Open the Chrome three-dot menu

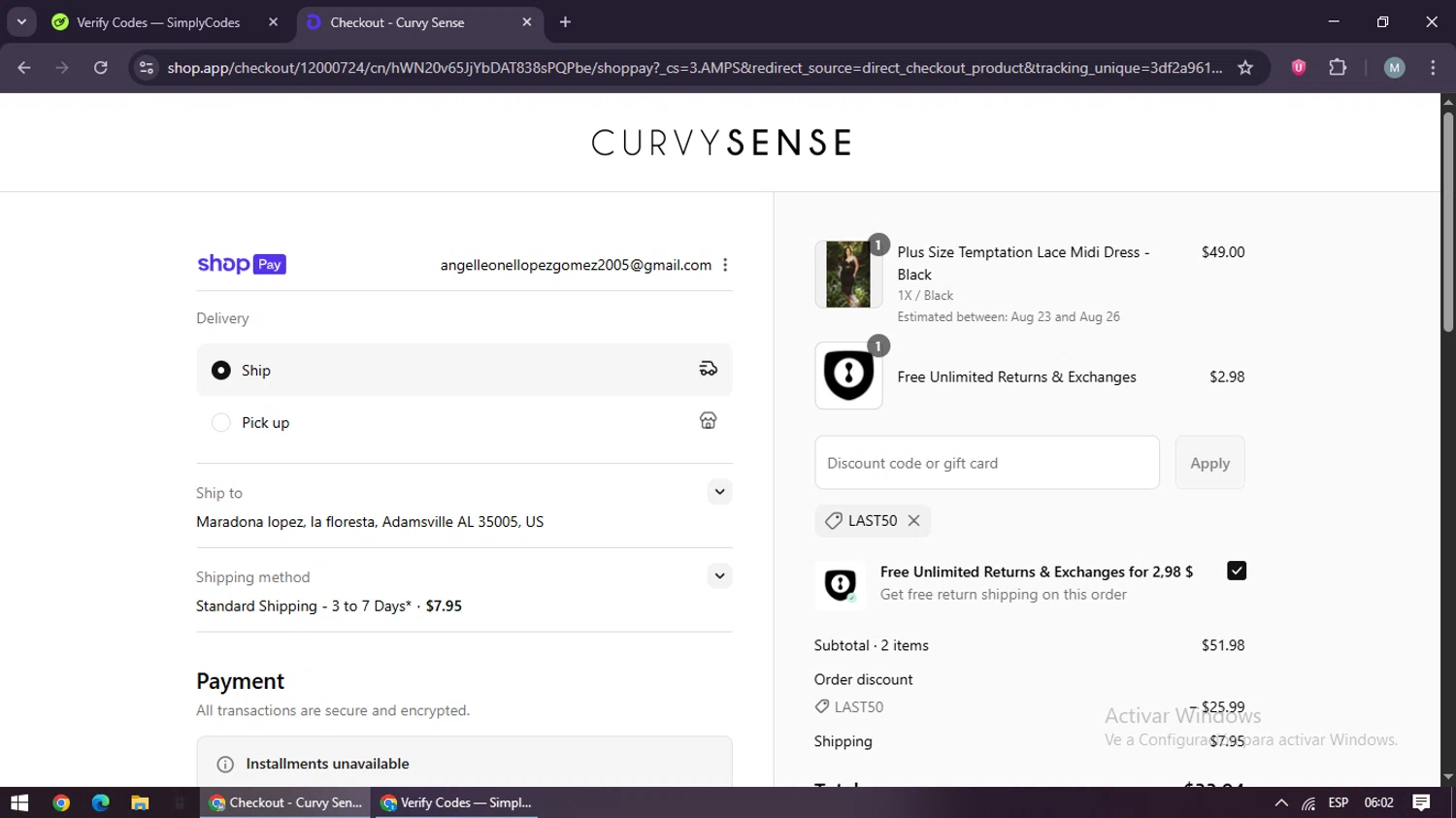click(x=1433, y=68)
